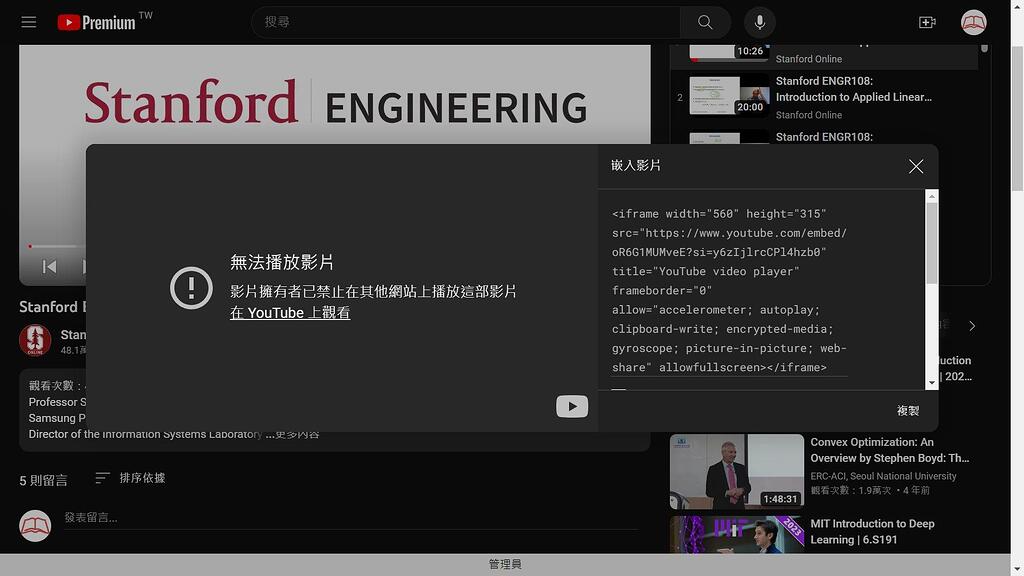Click the search magnifier icon
Viewport: 1024px width, 576px height.
click(x=704, y=21)
